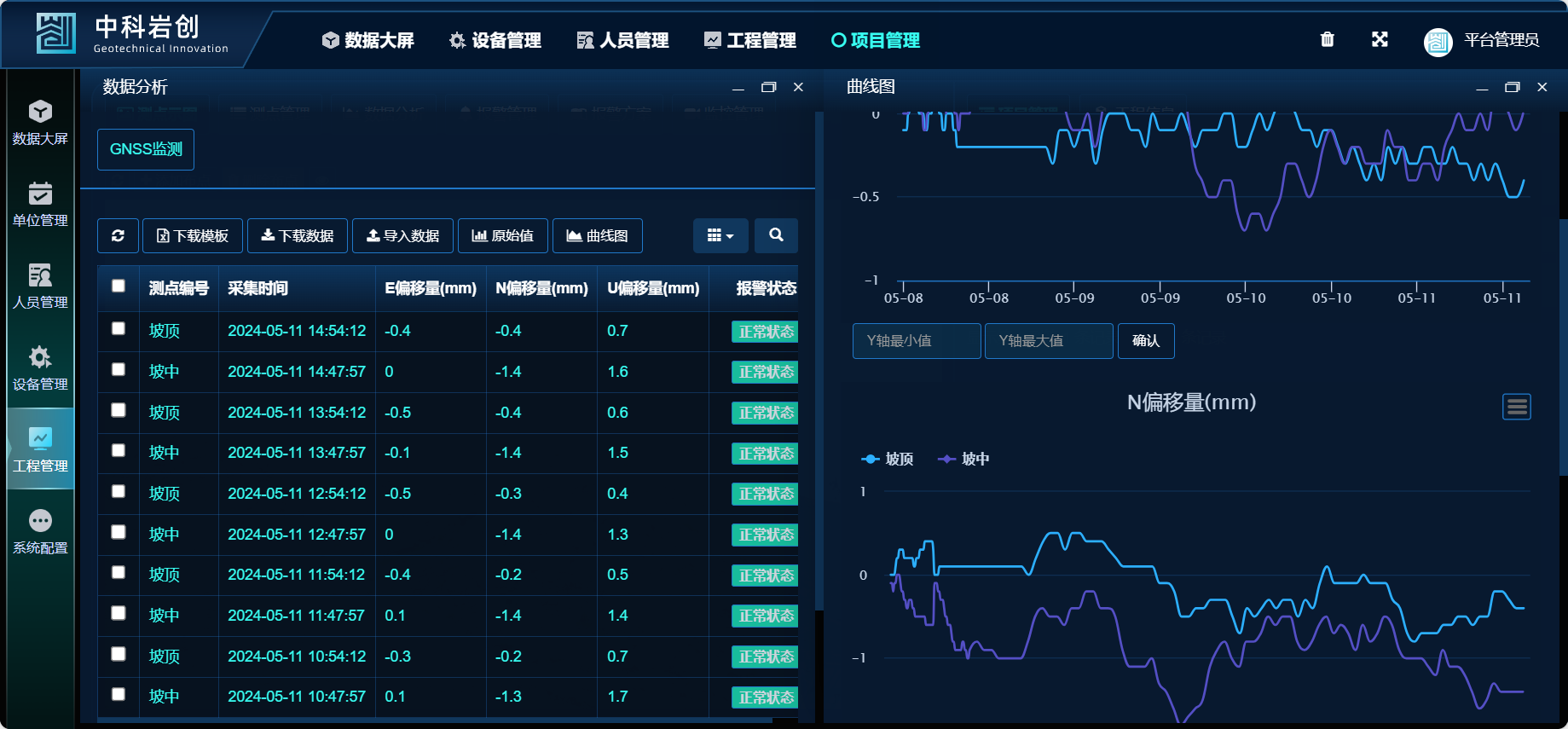Click the 原始值 button

pyautogui.click(x=503, y=236)
